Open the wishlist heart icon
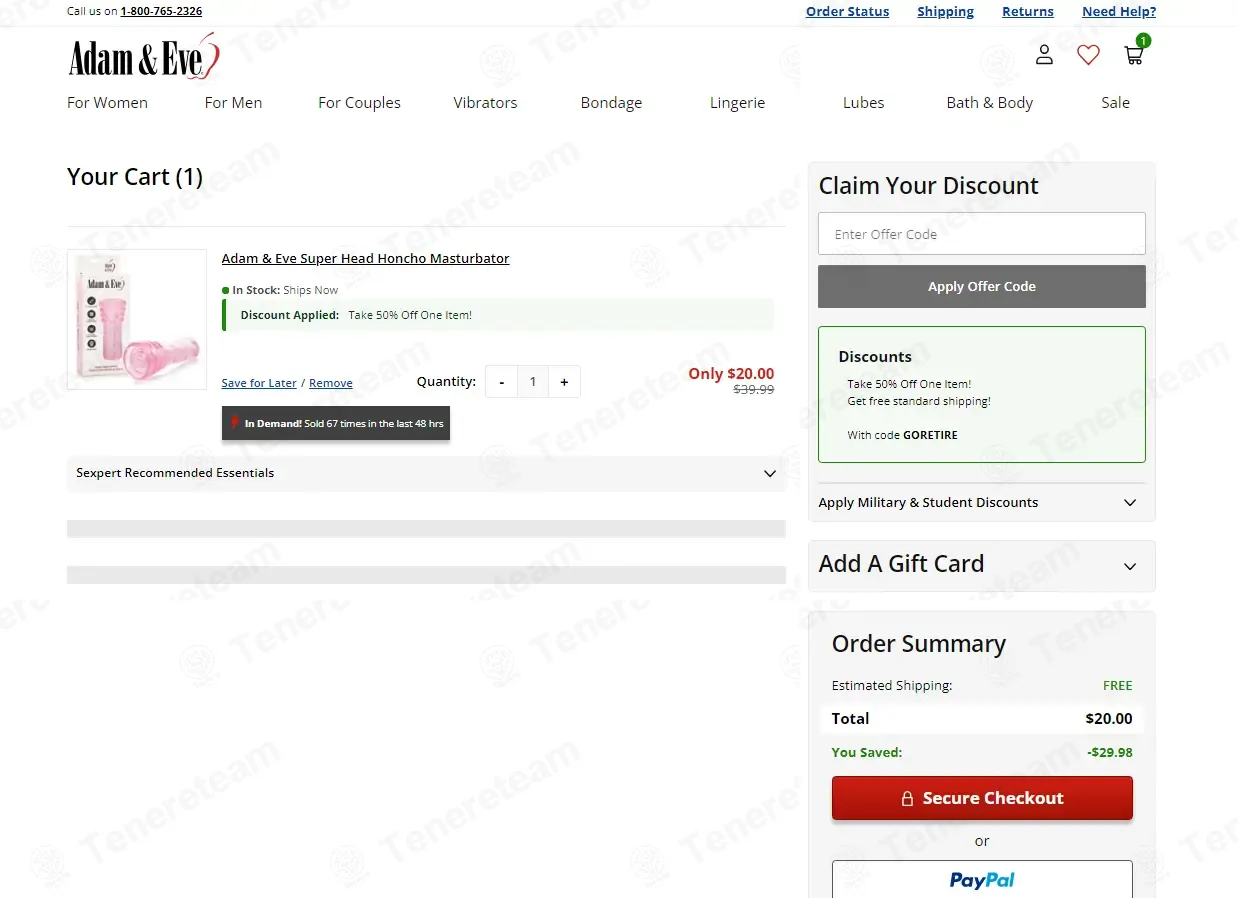The width and height of the screenshot is (1238, 898). point(1088,55)
